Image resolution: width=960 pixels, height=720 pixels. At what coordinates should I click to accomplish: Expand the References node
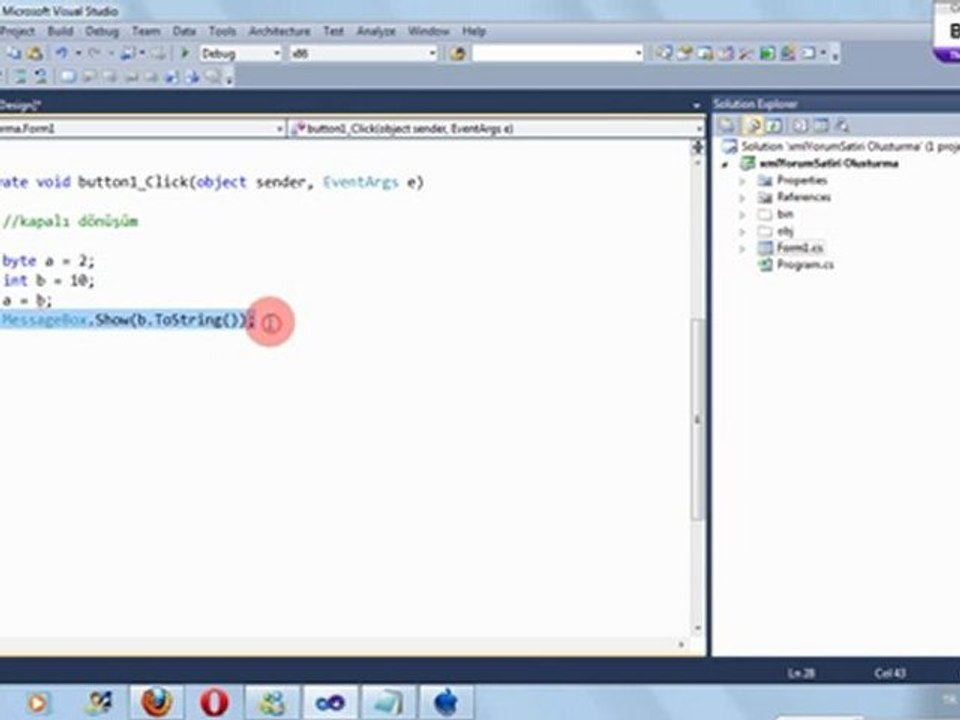(742, 198)
